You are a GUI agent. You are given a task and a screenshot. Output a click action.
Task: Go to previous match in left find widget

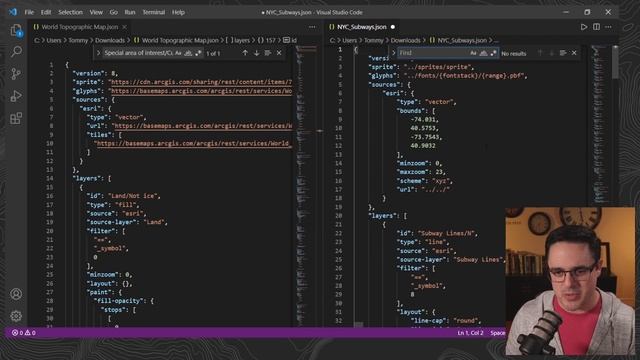(x=245, y=53)
